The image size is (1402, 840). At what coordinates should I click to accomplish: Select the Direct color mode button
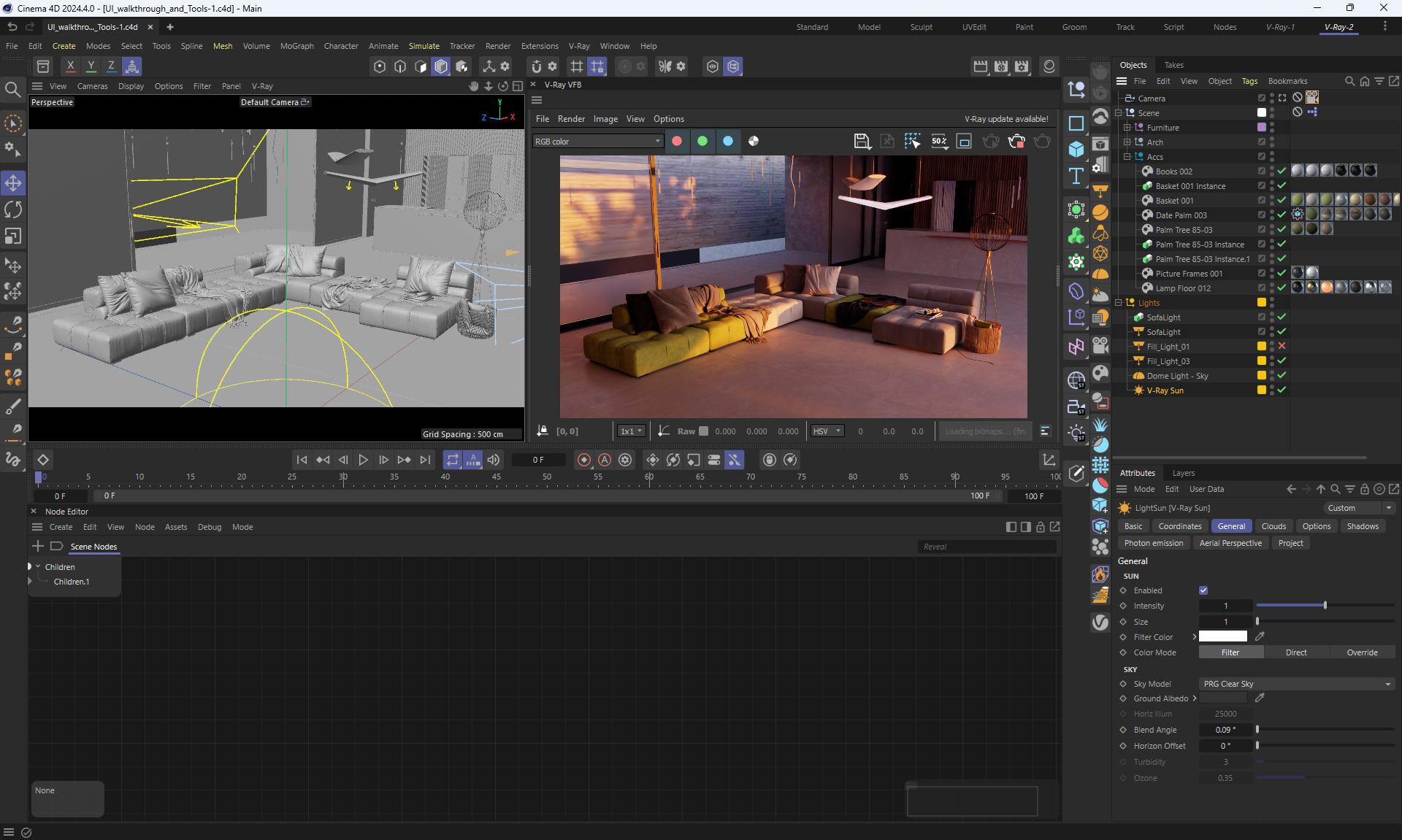(x=1296, y=652)
